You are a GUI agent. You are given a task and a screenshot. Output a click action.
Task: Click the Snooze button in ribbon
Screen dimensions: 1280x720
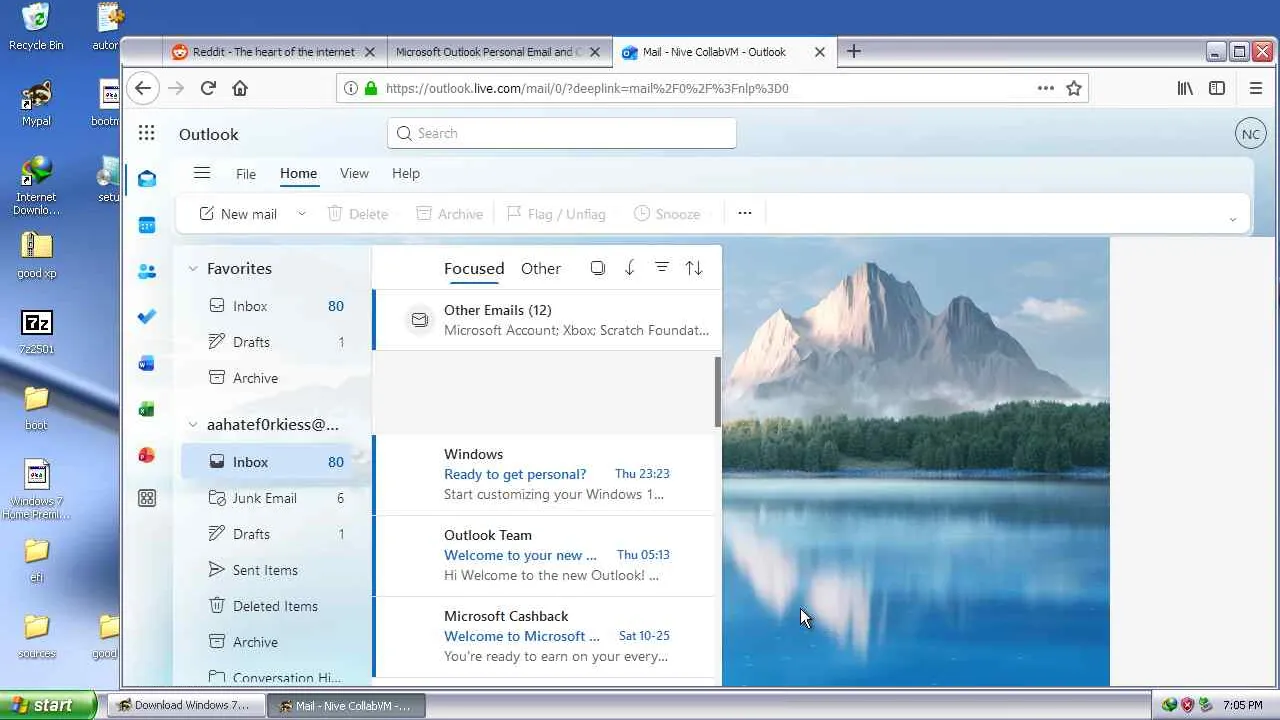pyautogui.click(x=667, y=214)
